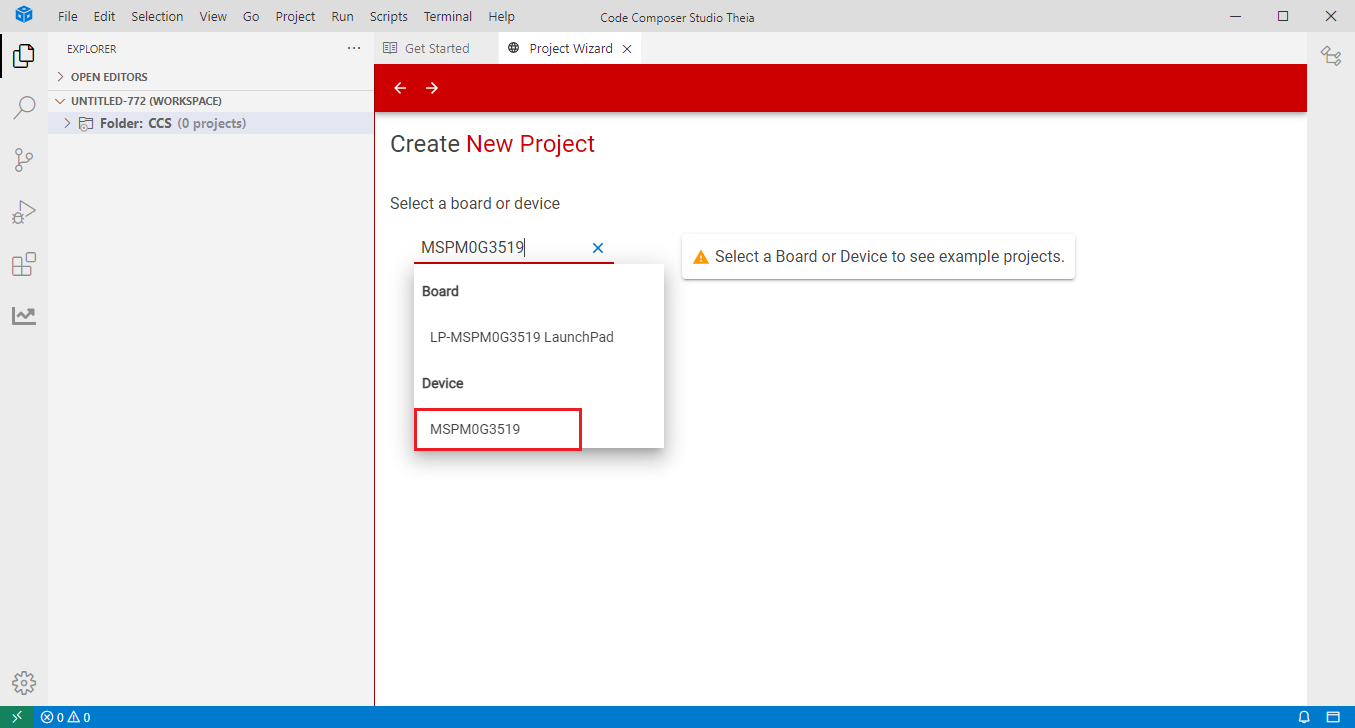This screenshot has width=1355, height=728.
Task: Switch to the Get Started tab
Action: [x=436, y=49]
